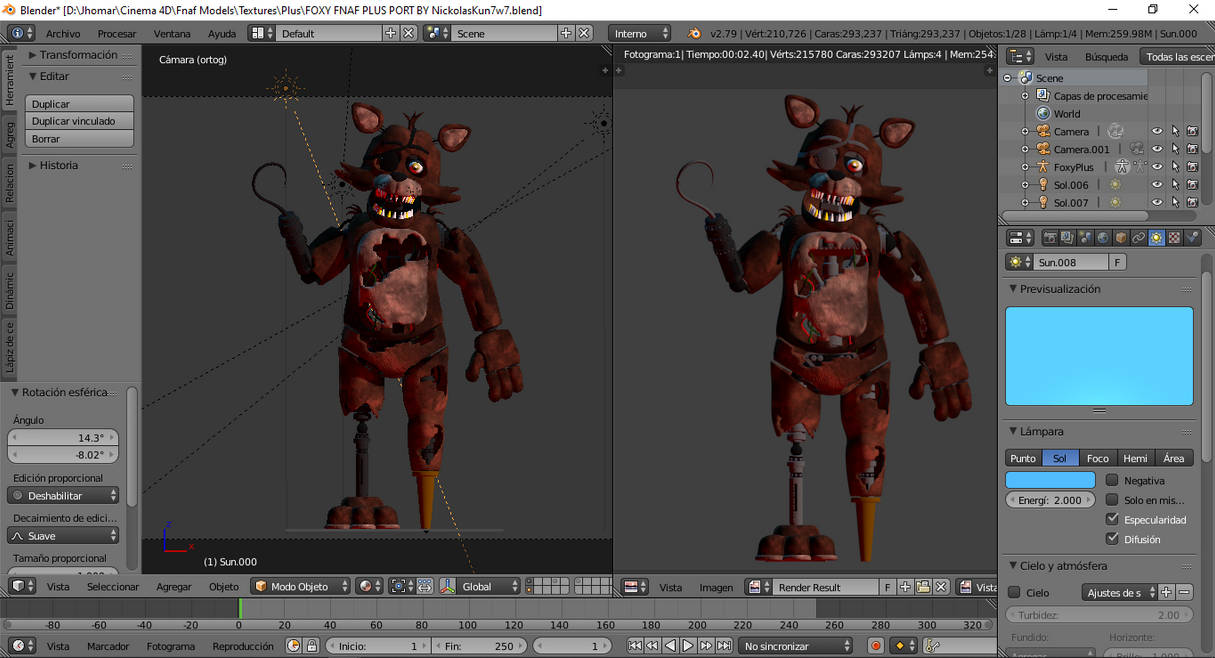Click the add screen layout plus icon
1215x658 pixels.
coord(391,33)
